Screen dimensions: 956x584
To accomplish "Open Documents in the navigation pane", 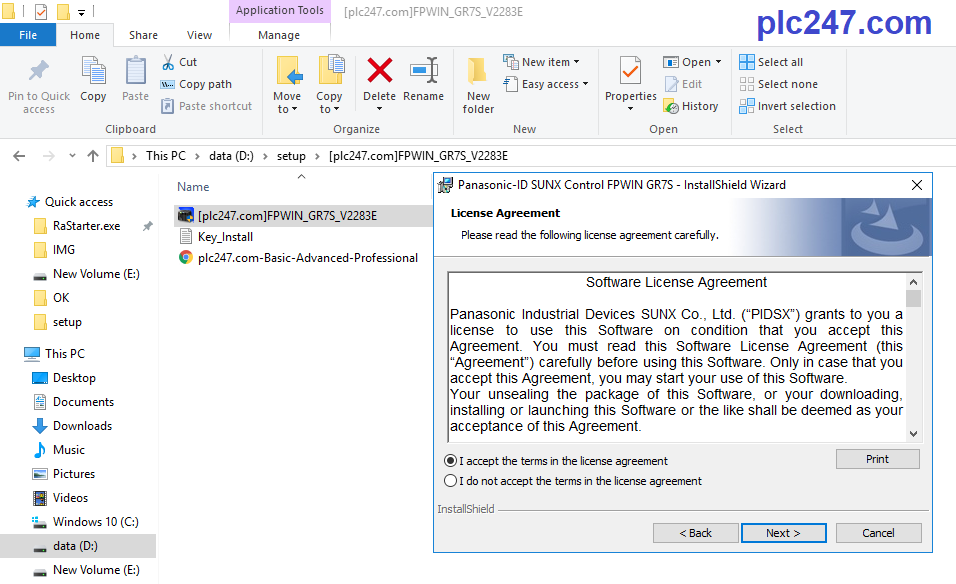I will click(x=83, y=402).
